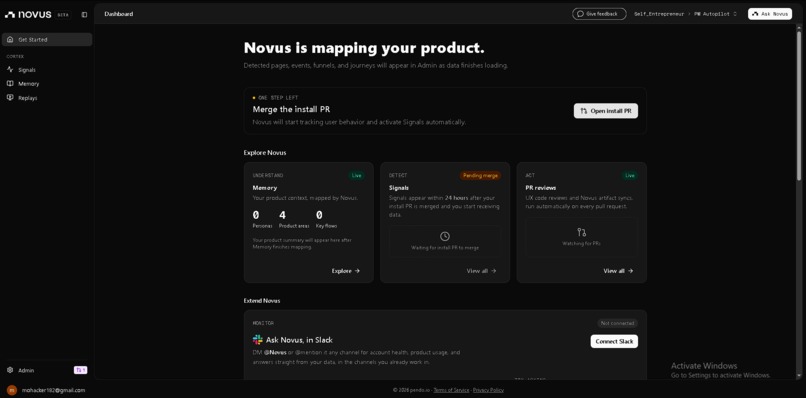The width and height of the screenshot is (806, 398).
Task: Click the Live badge on Memory card
Action: [357, 175]
